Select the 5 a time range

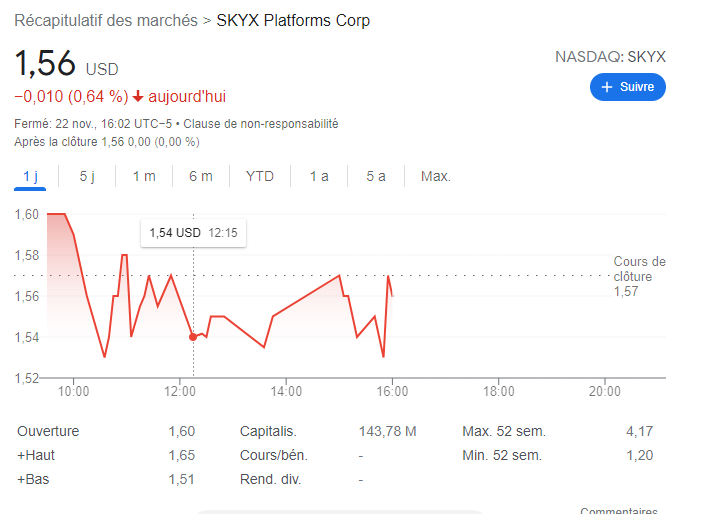click(376, 176)
